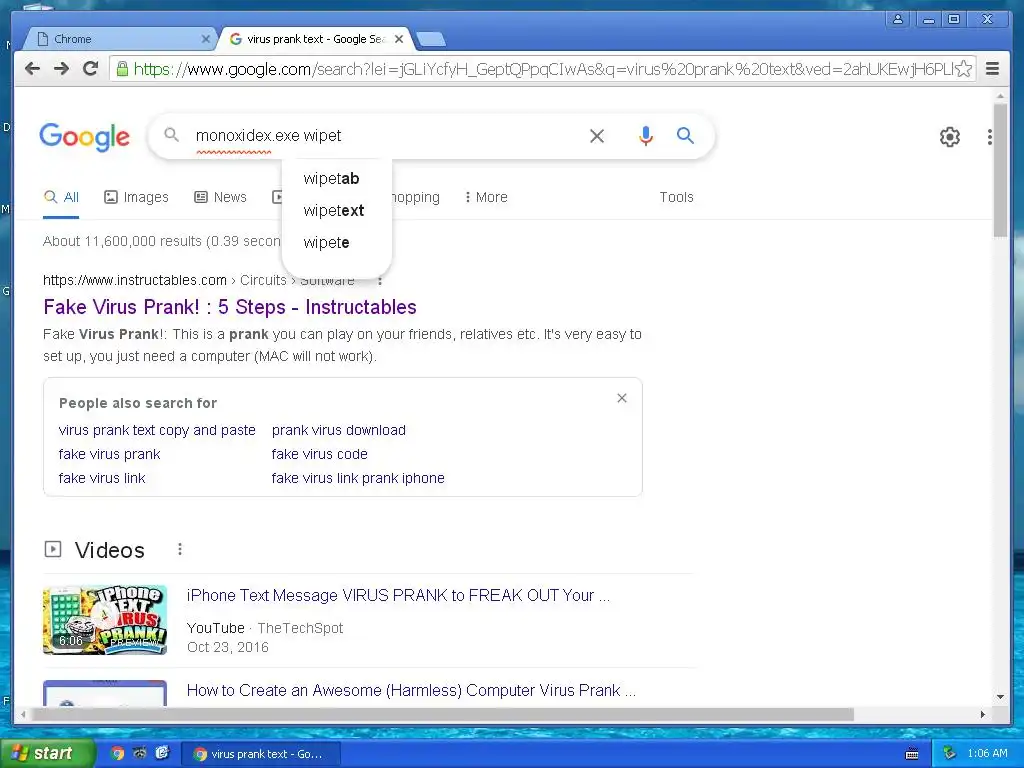Click the second quick launch icon in taskbar
The width and height of the screenshot is (1024, 768).
pyautogui.click(x=140, y=753)
